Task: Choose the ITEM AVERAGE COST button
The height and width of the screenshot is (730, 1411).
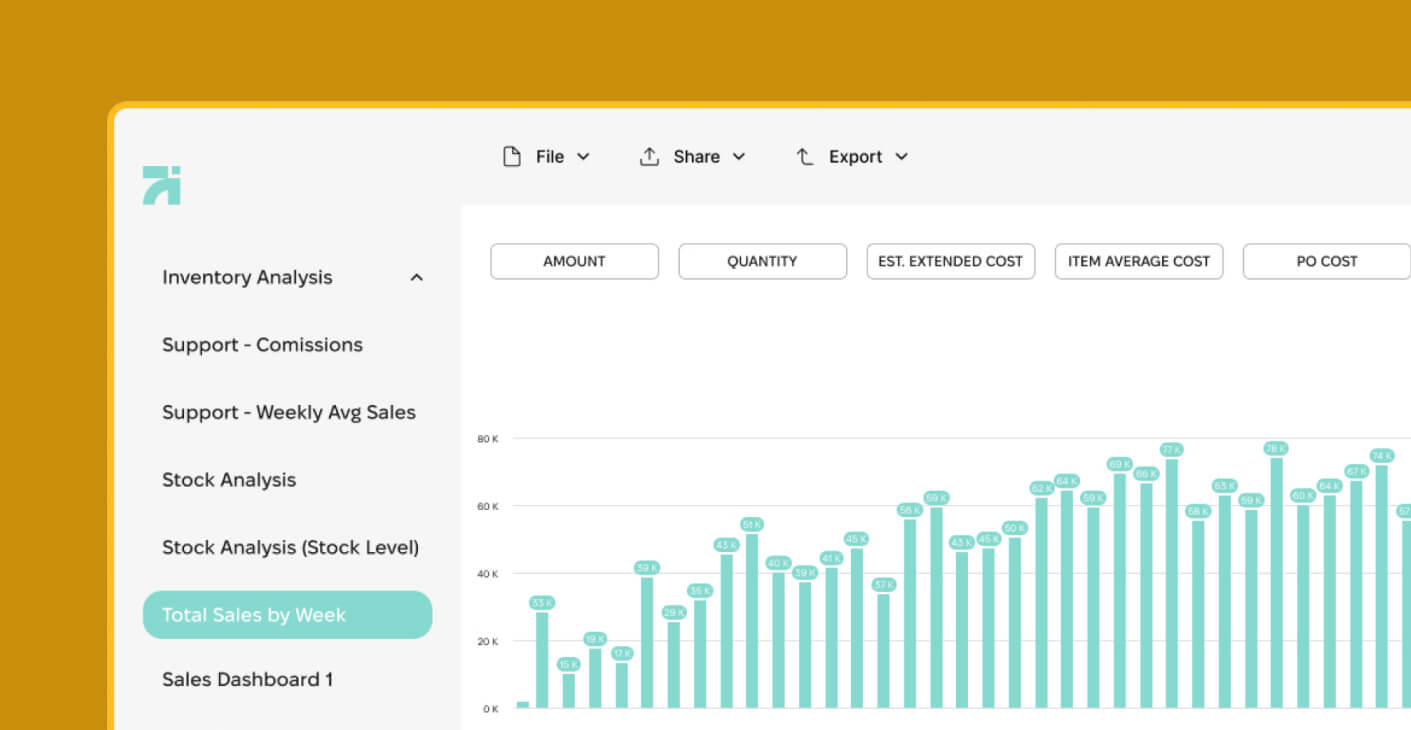Action: pos(1138,261)
